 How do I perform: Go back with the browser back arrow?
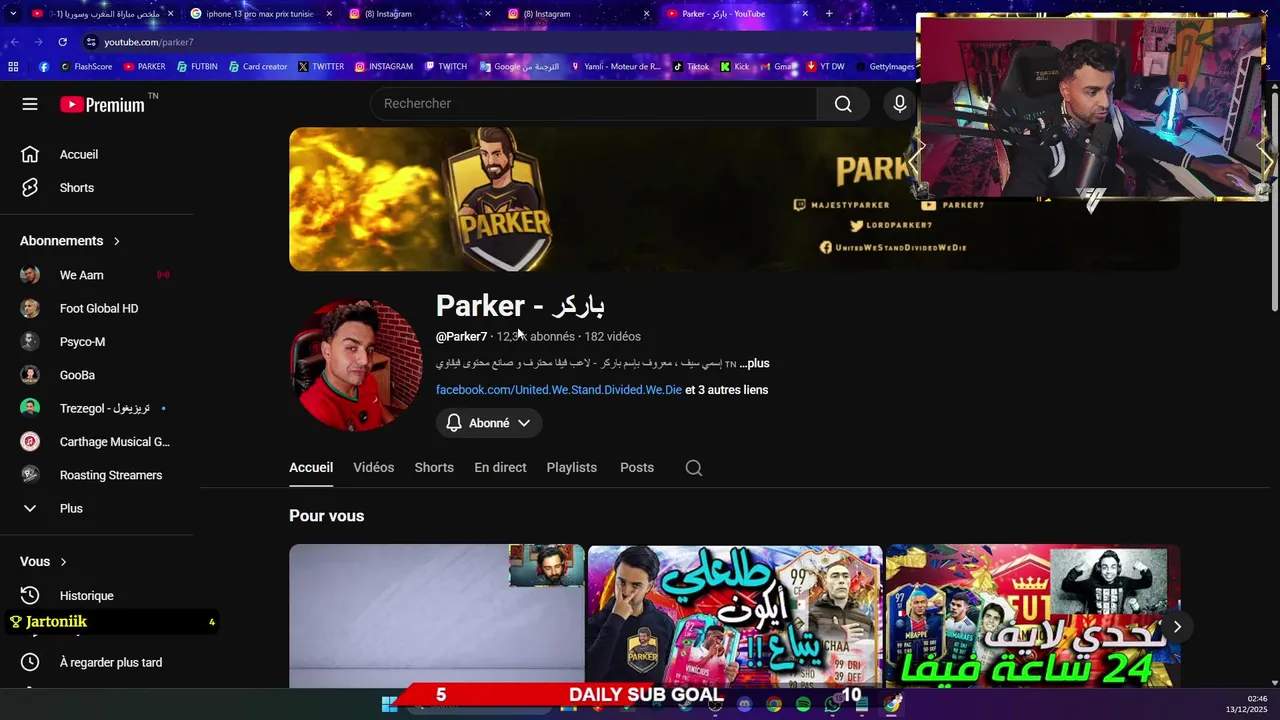tap(14, 42)
